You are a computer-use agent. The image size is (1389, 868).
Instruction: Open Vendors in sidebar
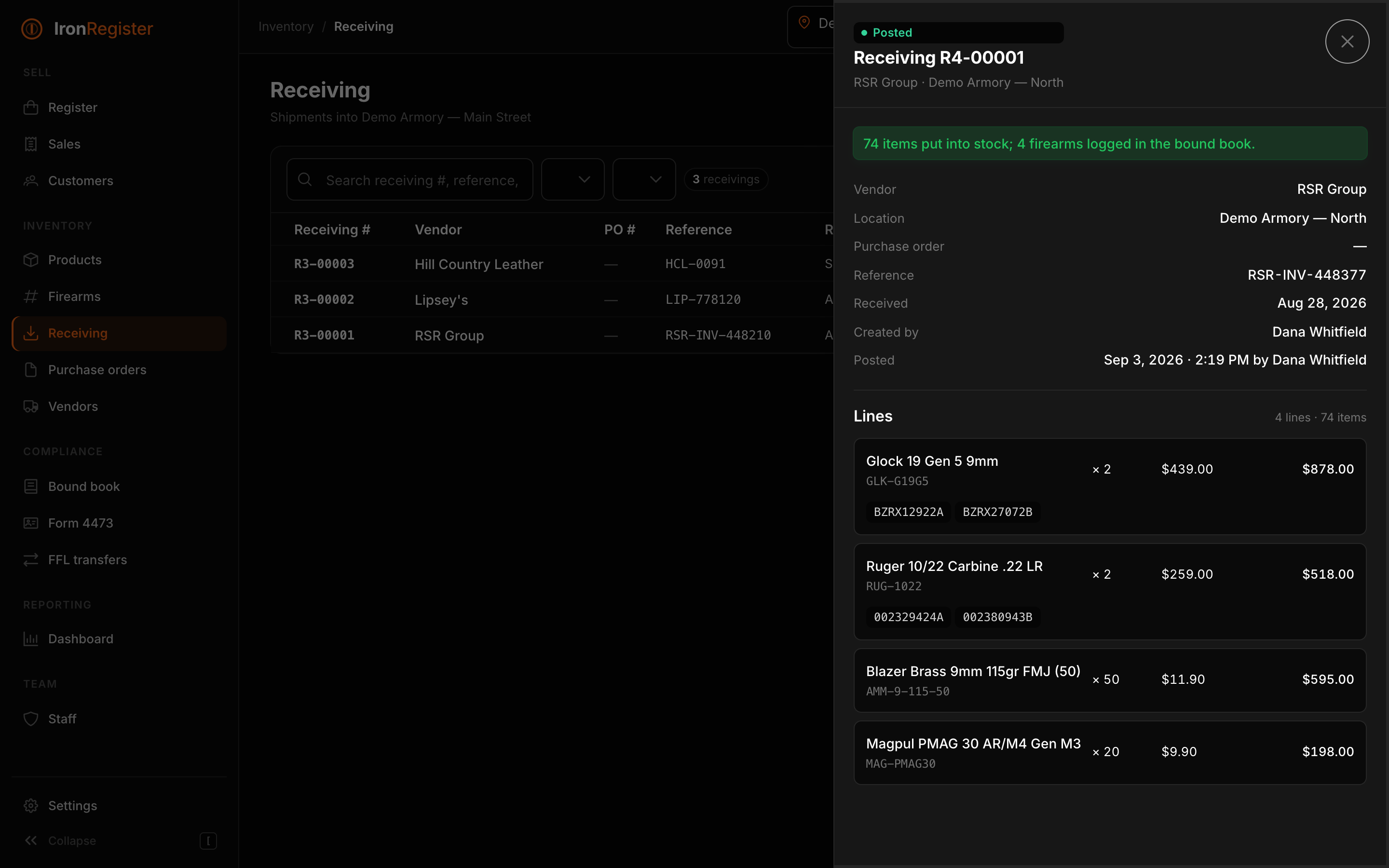pos(119,407)
